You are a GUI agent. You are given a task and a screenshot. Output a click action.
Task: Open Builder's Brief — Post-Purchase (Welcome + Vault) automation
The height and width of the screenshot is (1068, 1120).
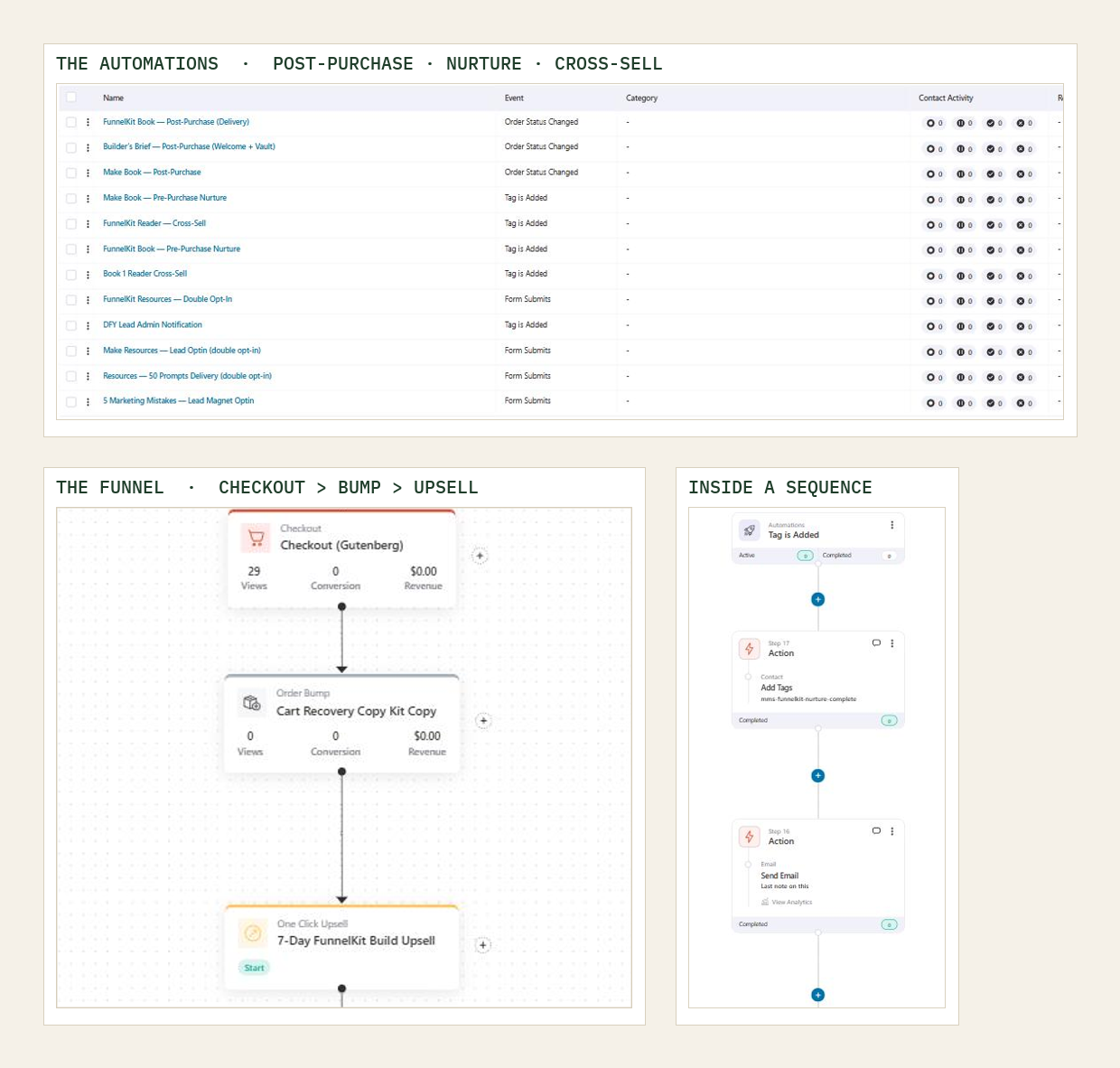[189, 146]
